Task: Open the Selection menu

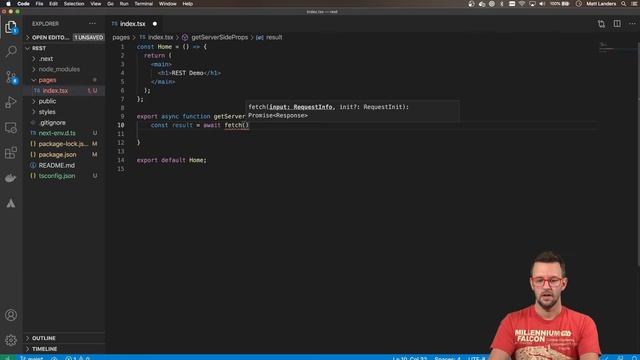Action: click(x=74, y=4)
